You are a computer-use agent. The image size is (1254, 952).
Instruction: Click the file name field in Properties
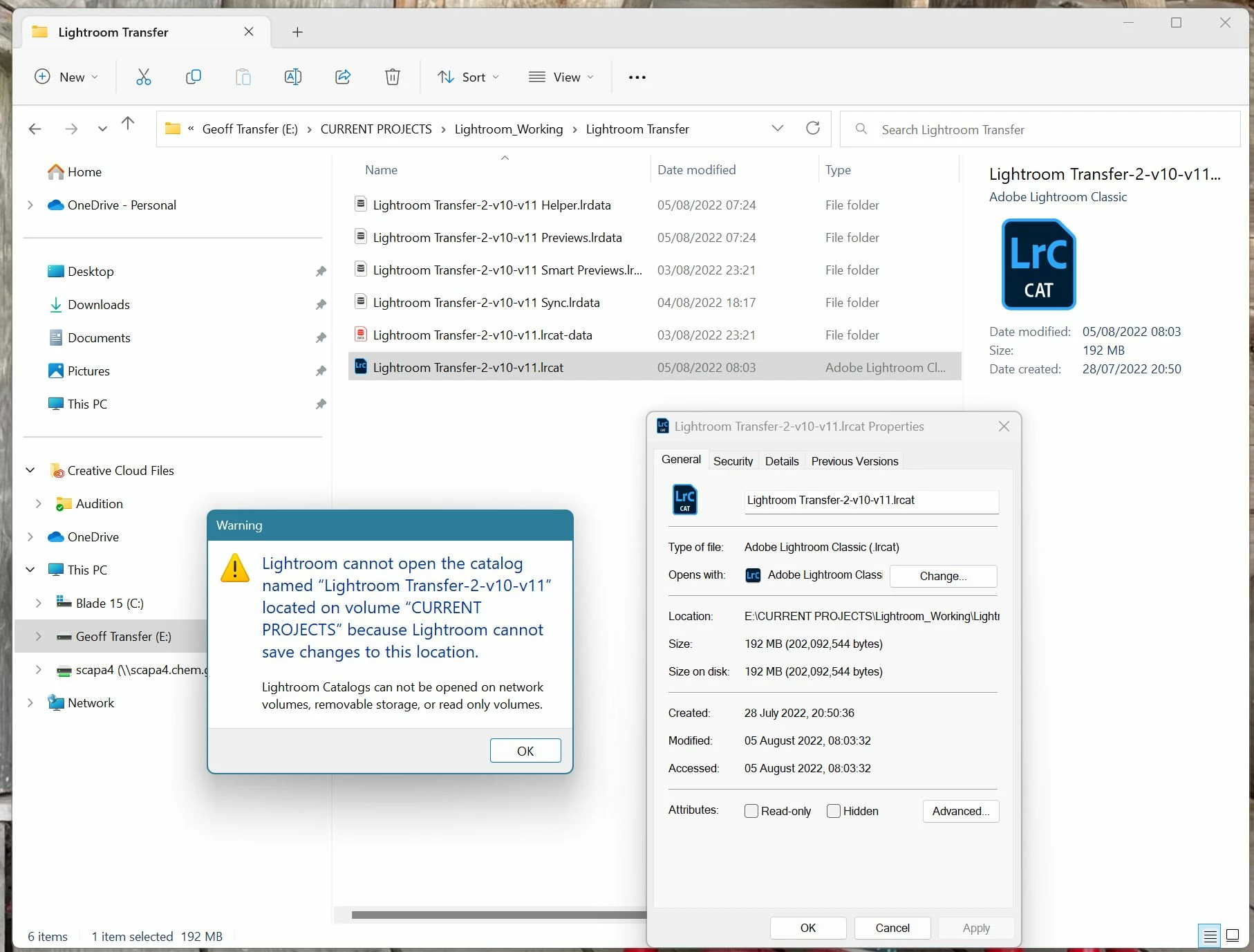pyautogui.click(x=871, y=501)
